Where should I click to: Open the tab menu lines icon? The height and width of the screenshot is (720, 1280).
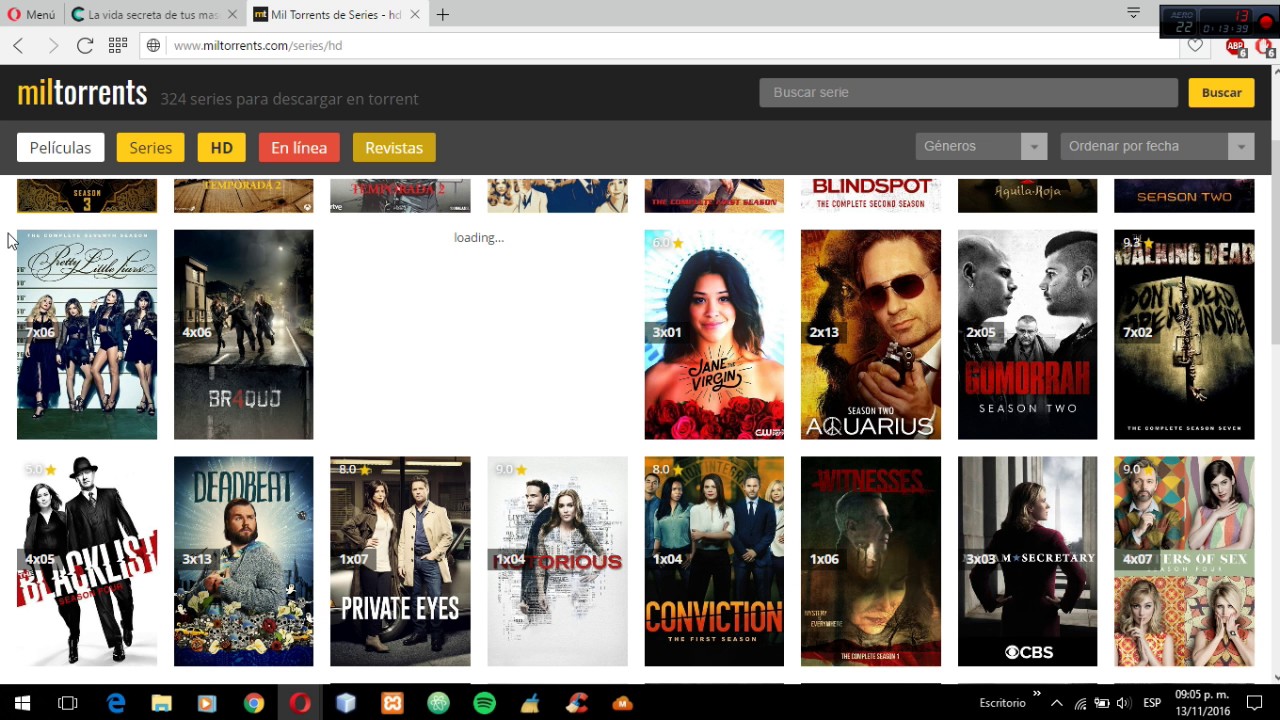tap(1133, 13)
